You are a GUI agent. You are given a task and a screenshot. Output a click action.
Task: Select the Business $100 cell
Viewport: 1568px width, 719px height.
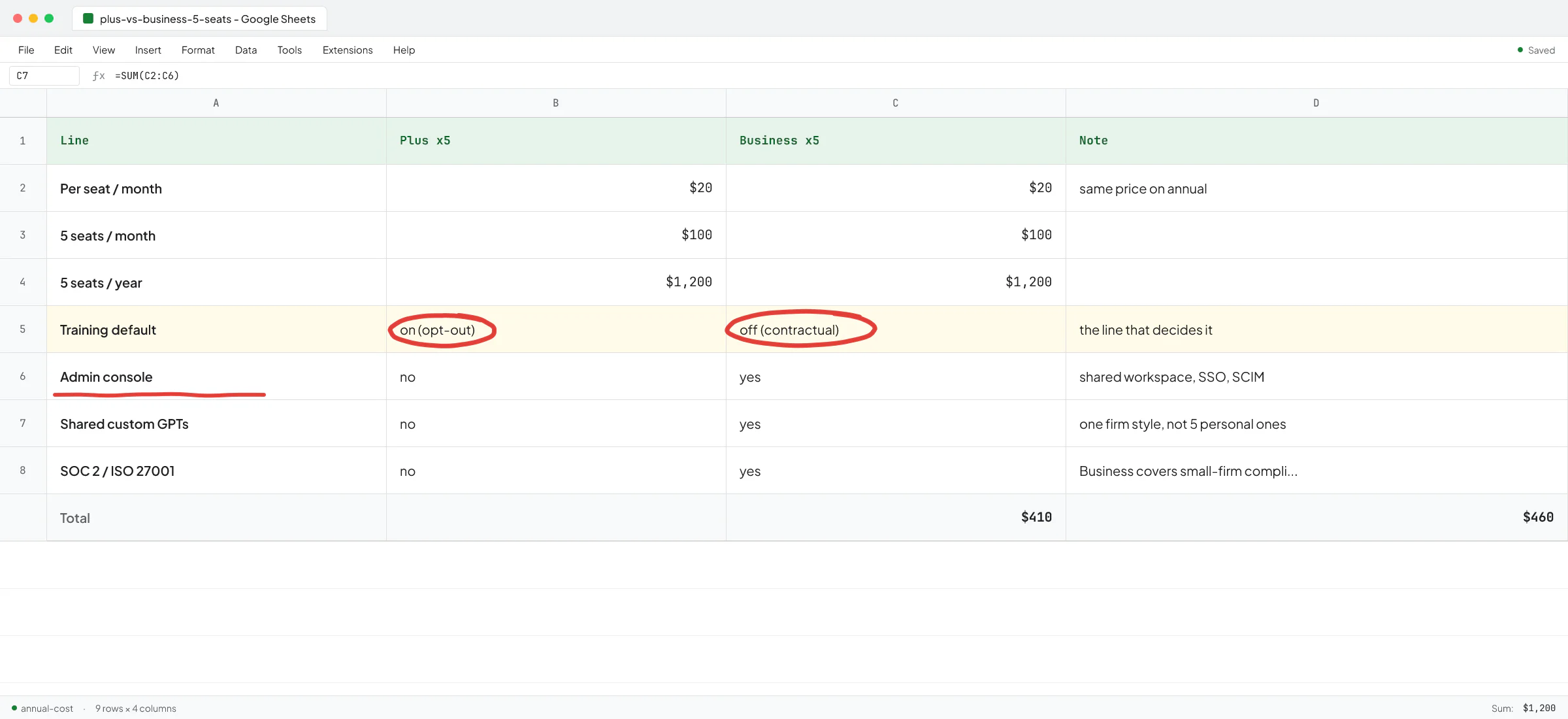pyautogui.click(x=896, y=235)
